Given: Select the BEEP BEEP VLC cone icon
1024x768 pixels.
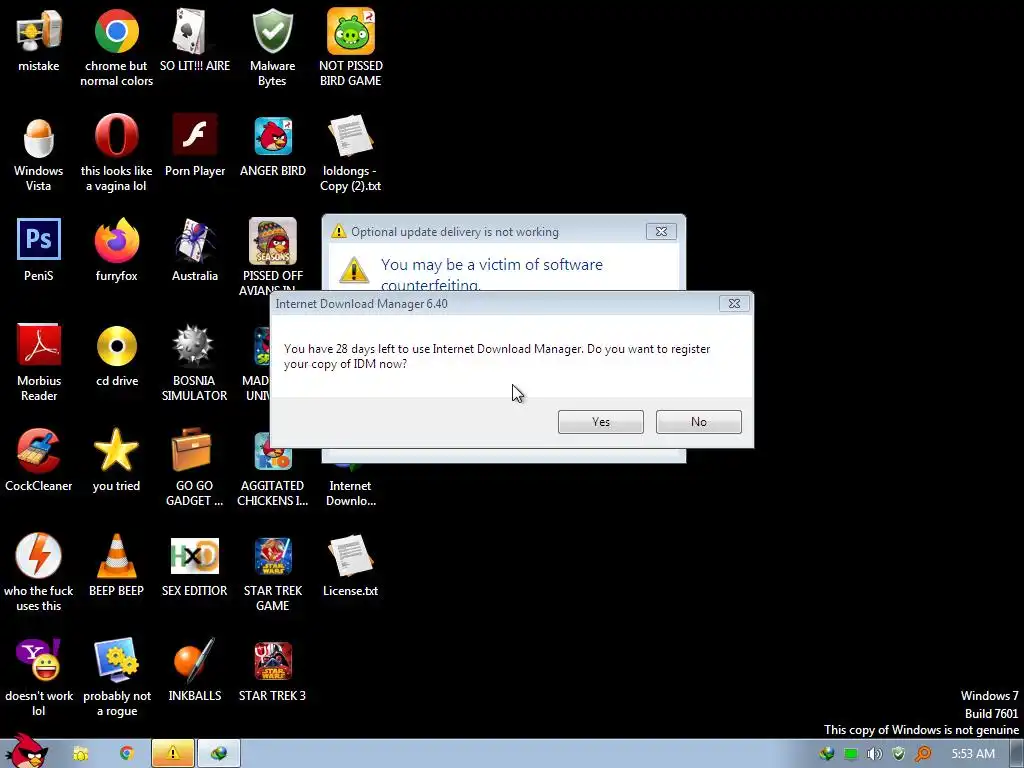Looking at the screenshot, I should pyautogui.click(x=116, y=566).
